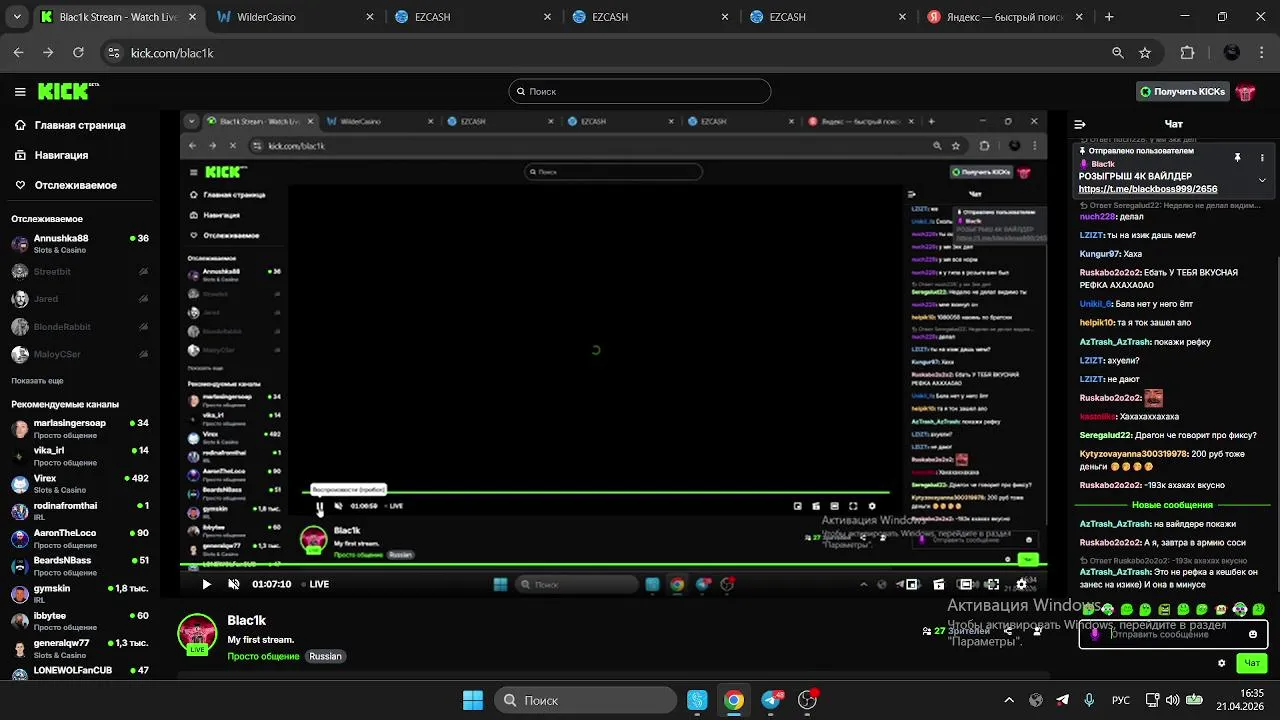This screenshot has height=720, width=1280.
Task: Open the Windows Start menu
Action: pyautogui.click(x=473, y=700)
